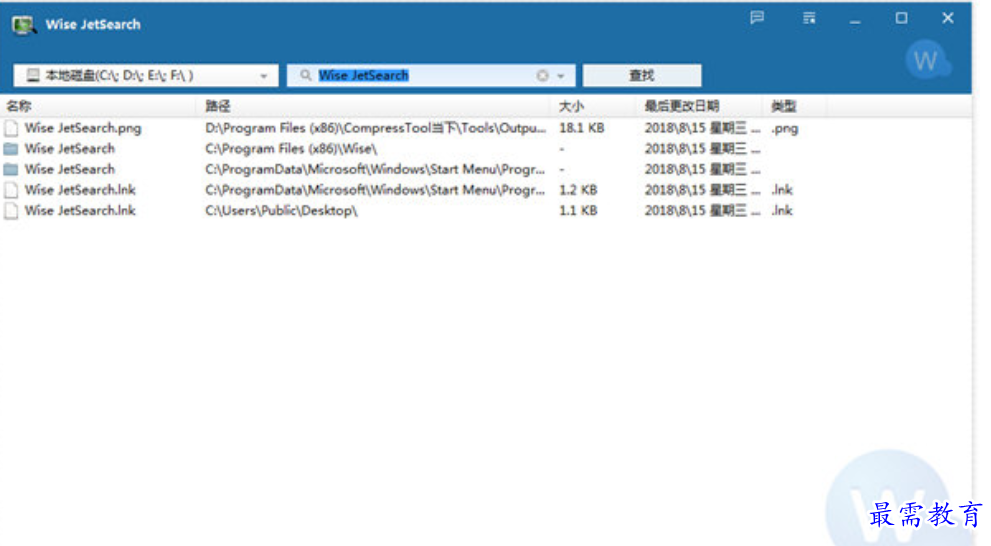Clear the search text with the X icon

click(x=542, y=76)
